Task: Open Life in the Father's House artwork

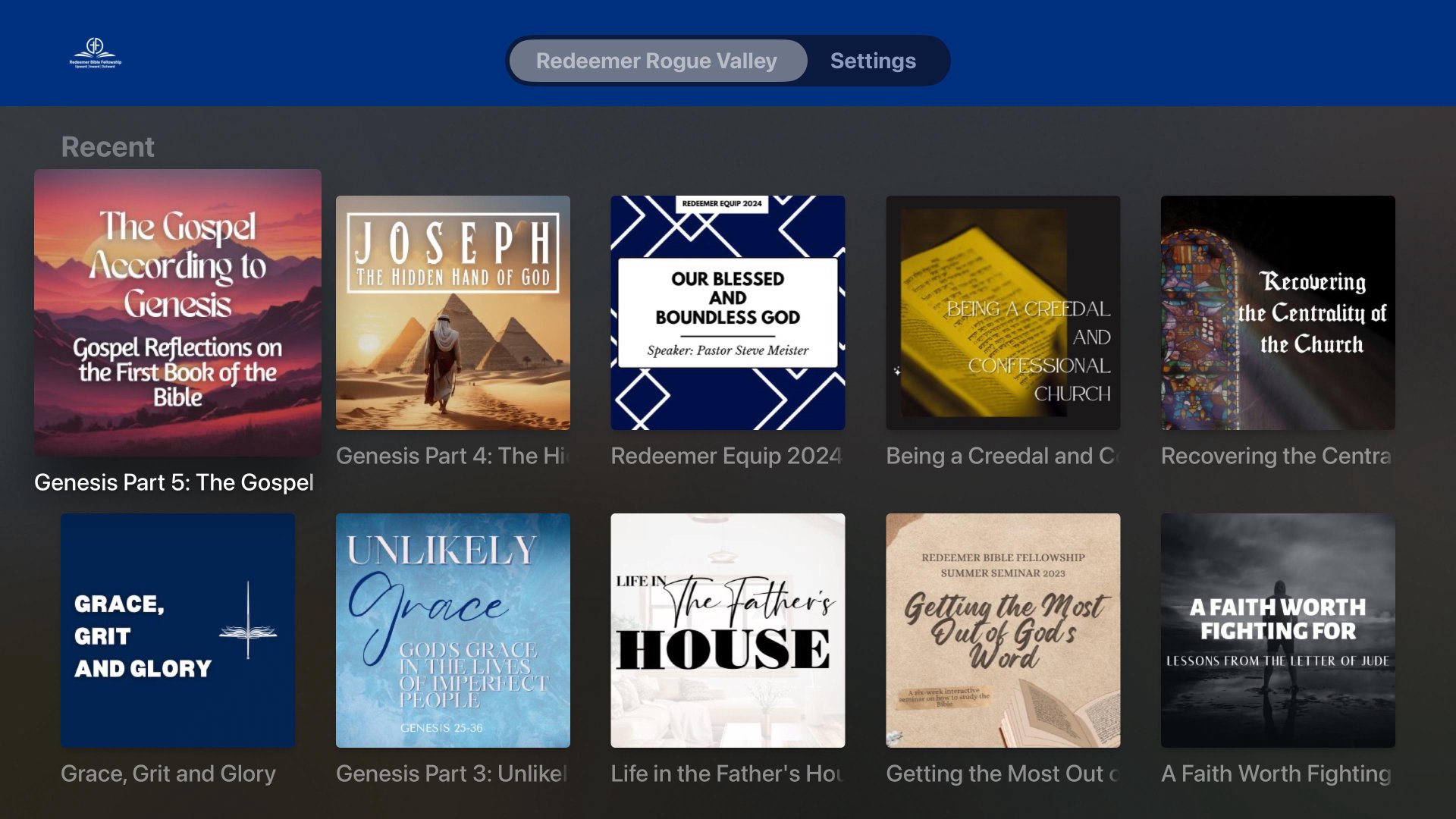Action: [x=728, y=630]
